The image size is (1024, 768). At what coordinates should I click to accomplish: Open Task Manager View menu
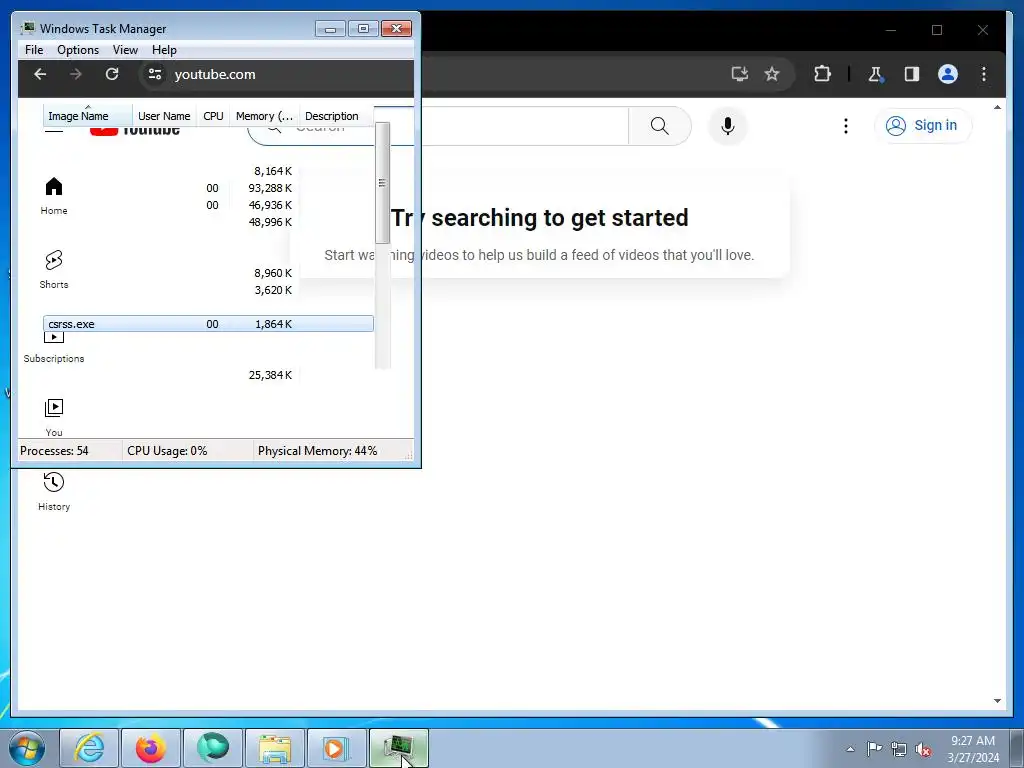[125, 50]
